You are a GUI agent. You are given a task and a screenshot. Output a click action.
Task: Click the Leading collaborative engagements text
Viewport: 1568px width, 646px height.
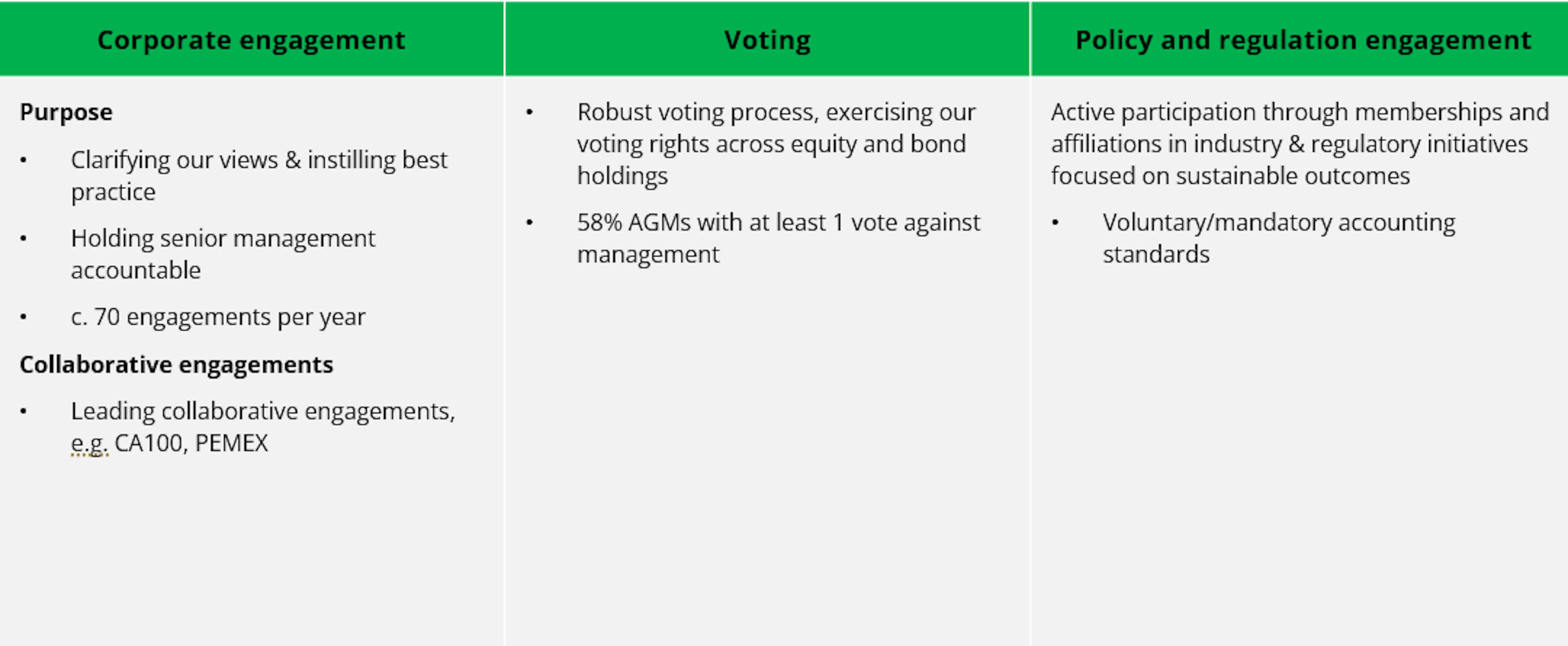click(262, 412)
